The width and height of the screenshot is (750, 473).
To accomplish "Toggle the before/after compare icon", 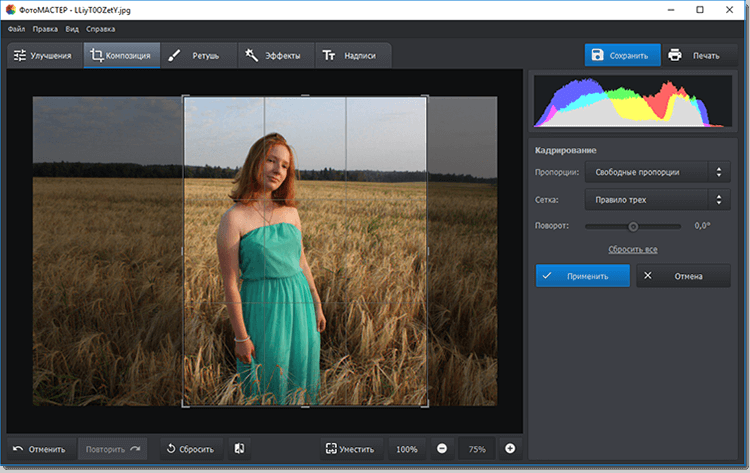I will coord(240,449).
